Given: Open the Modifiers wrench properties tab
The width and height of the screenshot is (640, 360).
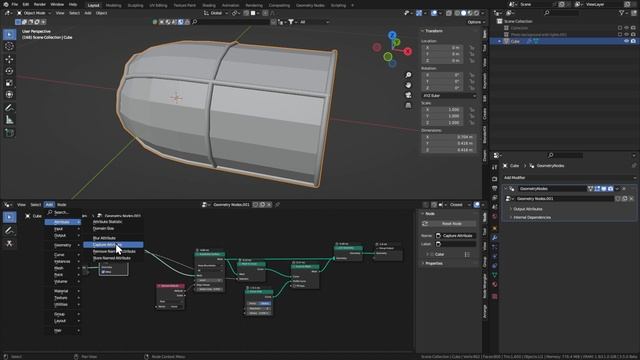Looking at the screenshot, I should coord(495,238).
